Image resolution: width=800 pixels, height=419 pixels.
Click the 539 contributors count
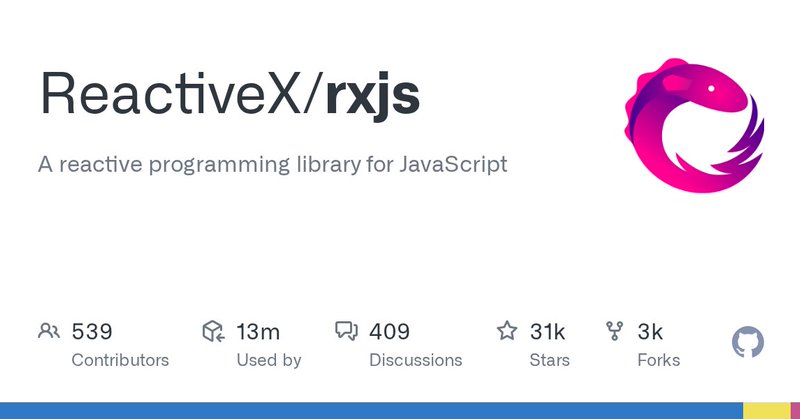(92, 332)
